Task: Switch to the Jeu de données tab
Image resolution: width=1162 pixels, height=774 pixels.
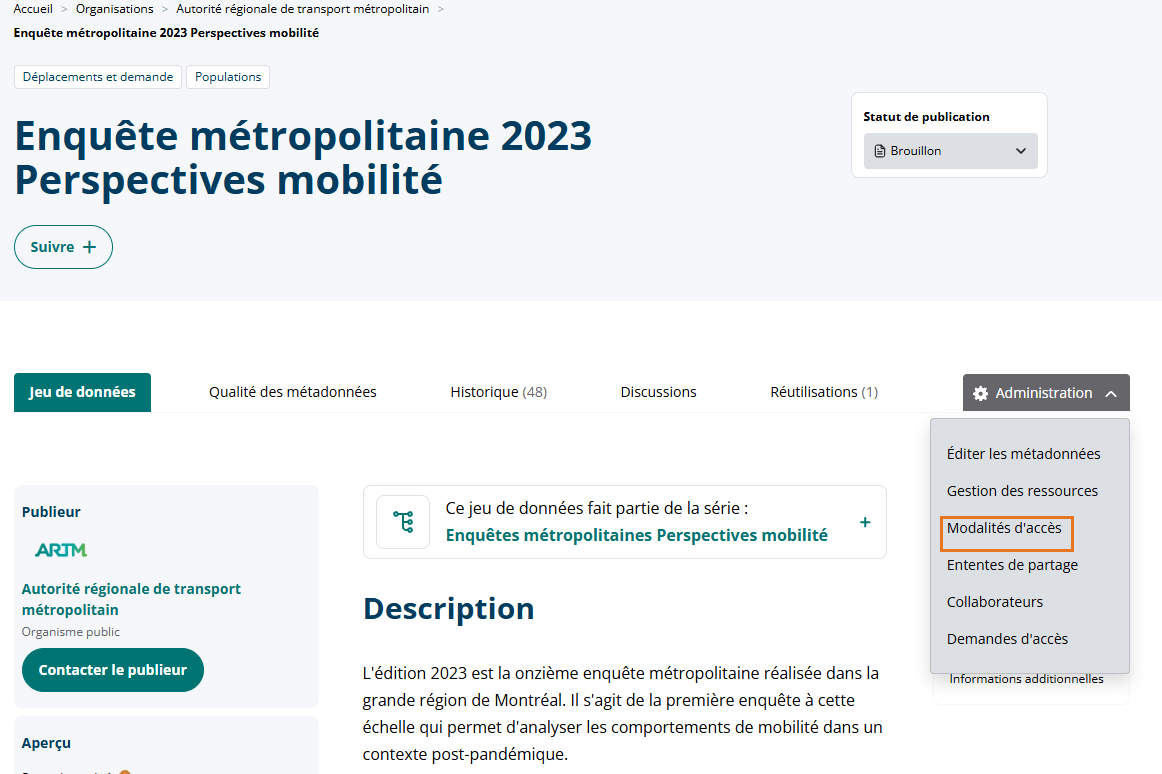Action: click(82, 392)
